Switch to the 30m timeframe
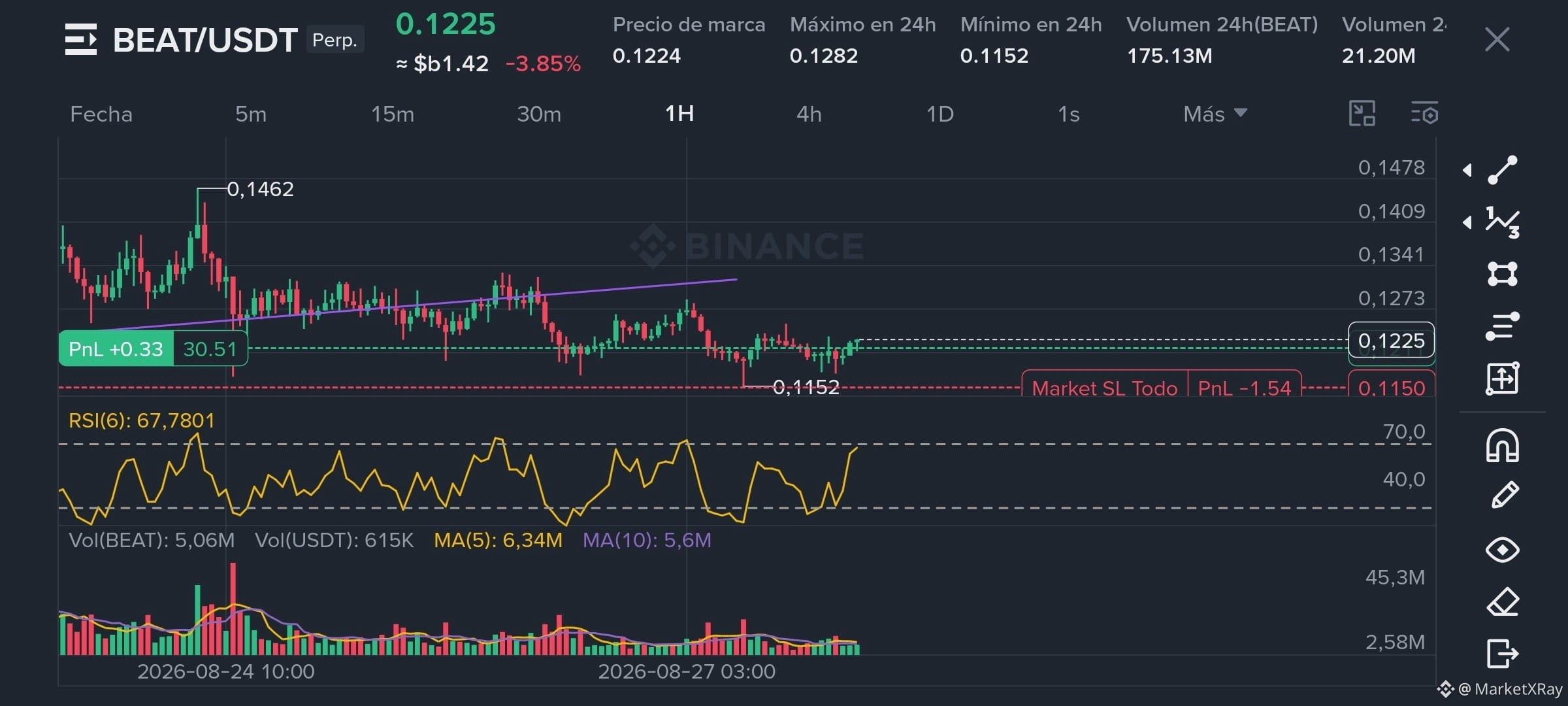This screenshot has width=1568, height=706. 539,114
